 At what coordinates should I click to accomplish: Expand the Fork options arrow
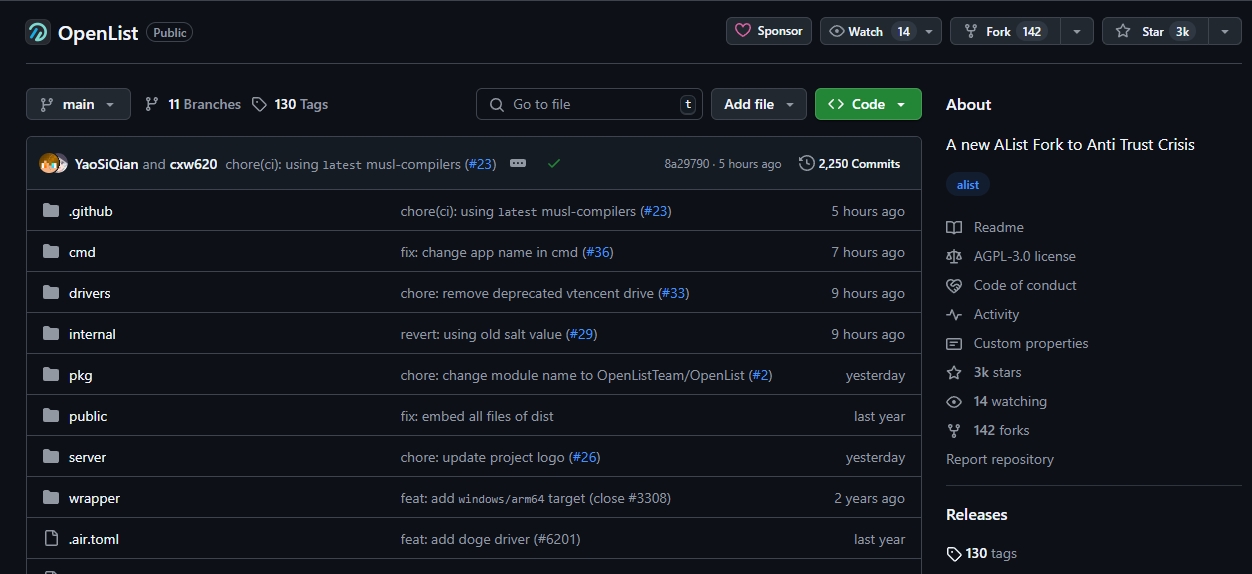click(x=1076, y=32)
